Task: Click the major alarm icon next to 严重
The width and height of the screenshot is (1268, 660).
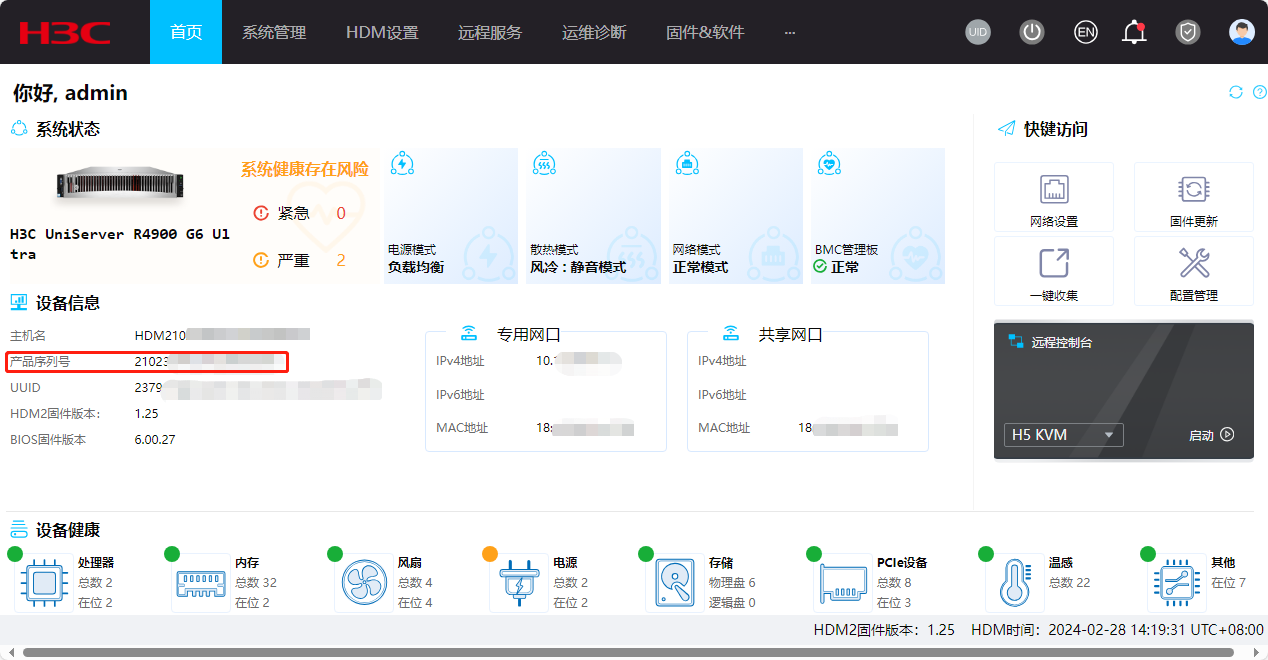Action: 261,260
